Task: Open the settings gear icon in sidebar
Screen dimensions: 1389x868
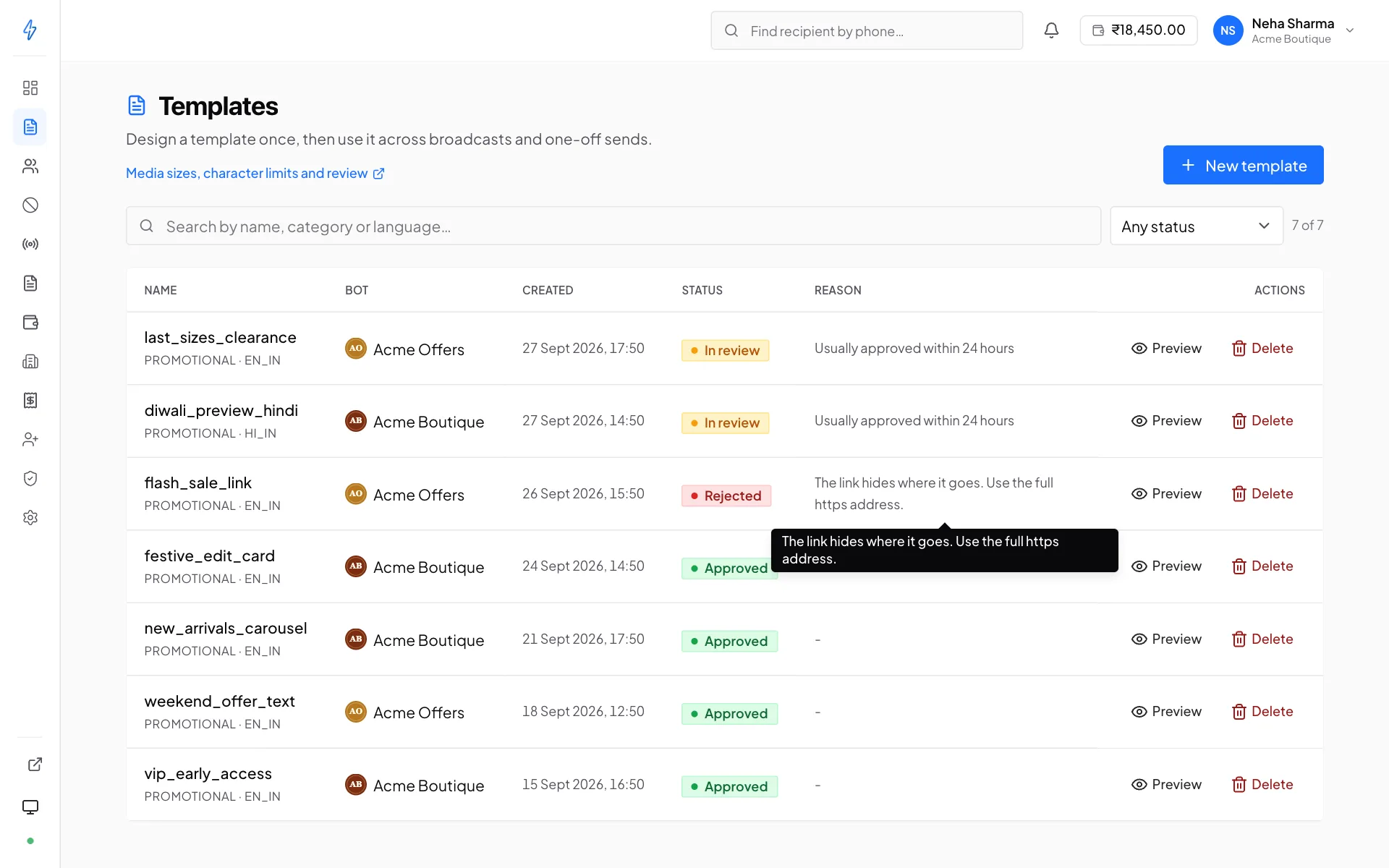Action: (30, 518)
